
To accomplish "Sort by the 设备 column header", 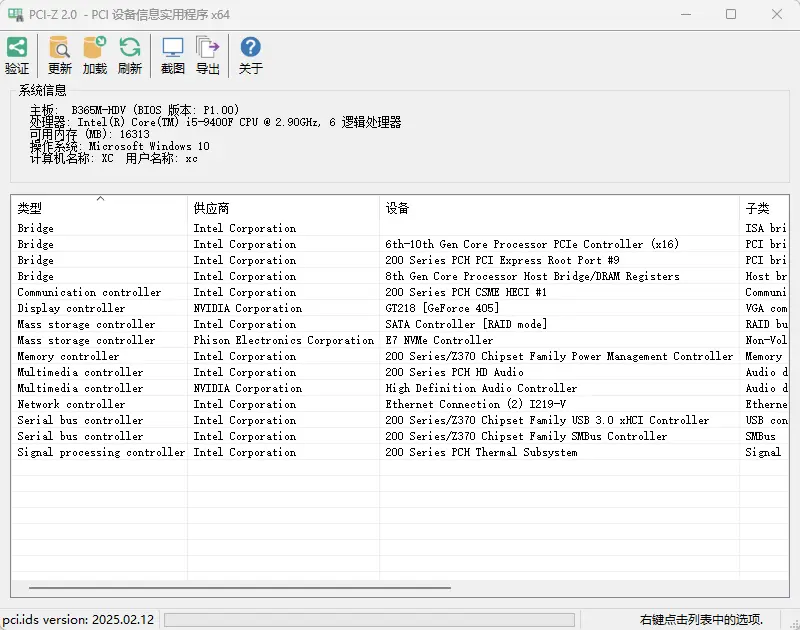I will (x=559, y=208).
